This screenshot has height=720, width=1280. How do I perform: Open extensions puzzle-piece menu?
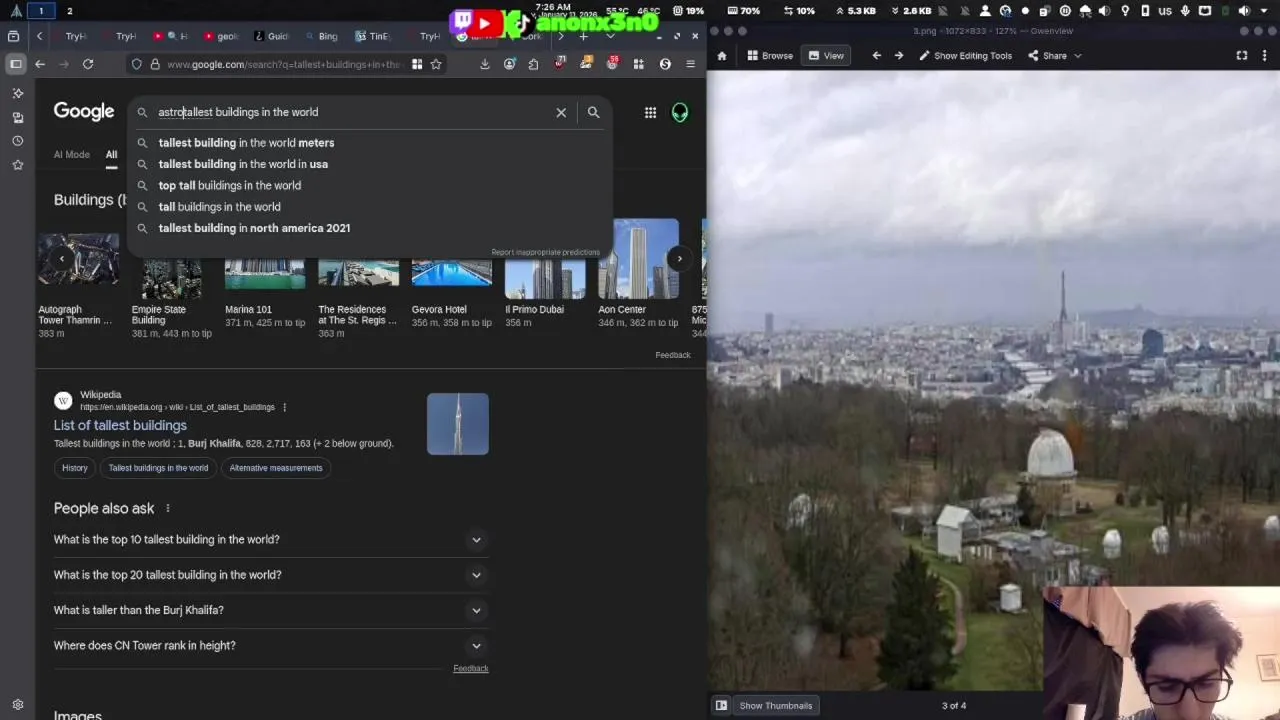(x=533, y=64)
